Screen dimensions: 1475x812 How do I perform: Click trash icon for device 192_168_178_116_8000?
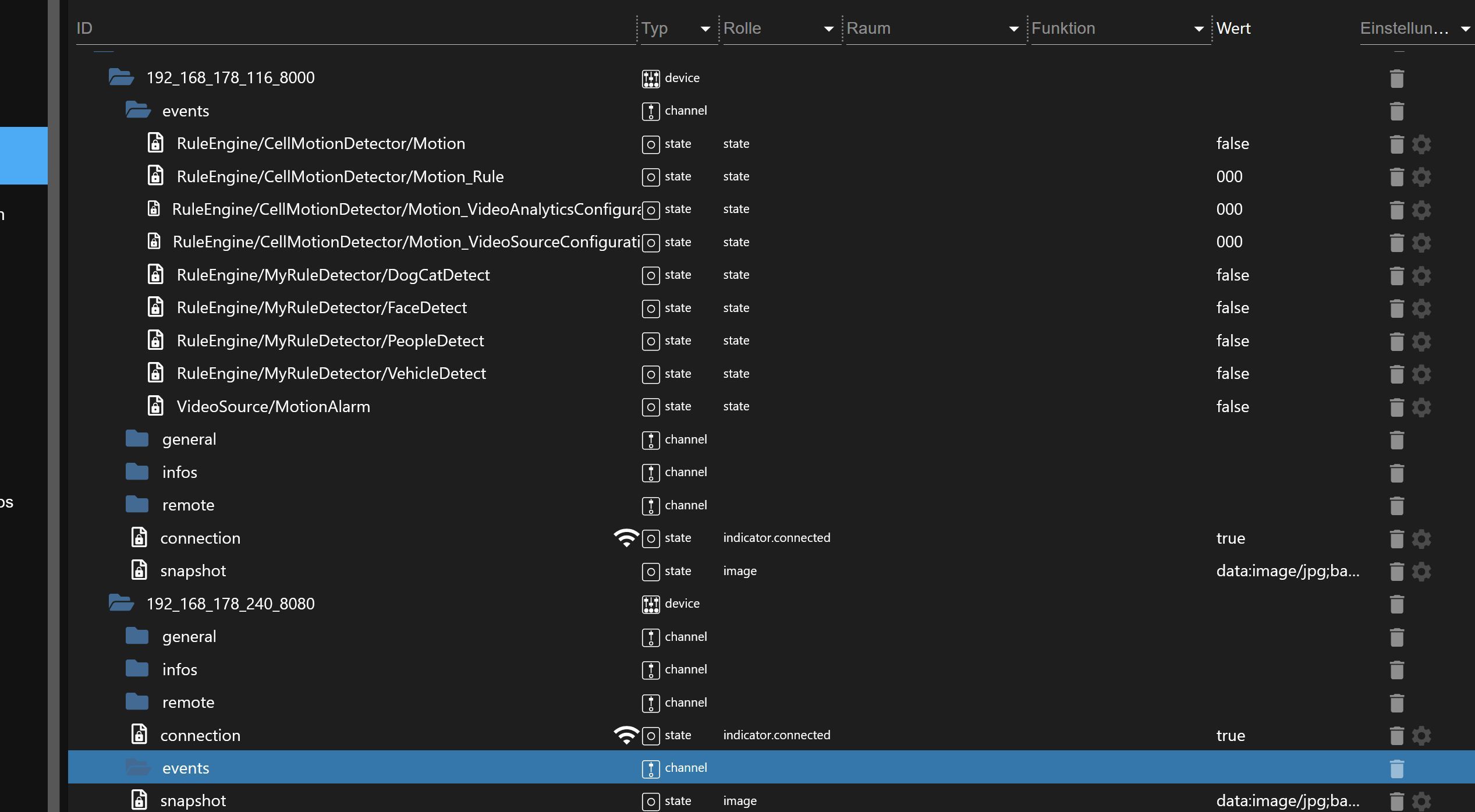tap(1396, 78)
